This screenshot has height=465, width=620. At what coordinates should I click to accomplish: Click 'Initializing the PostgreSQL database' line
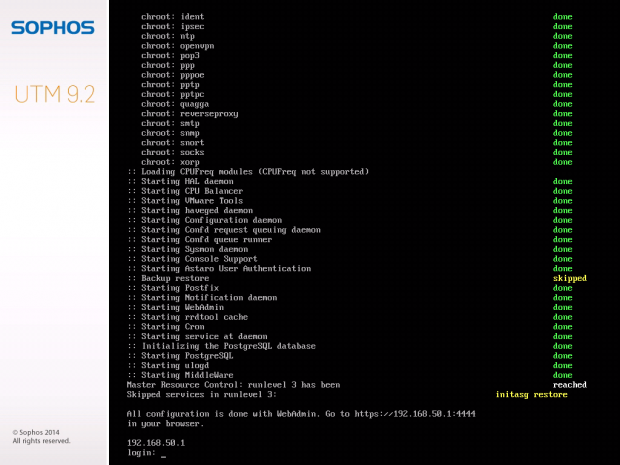coord(221,346)
